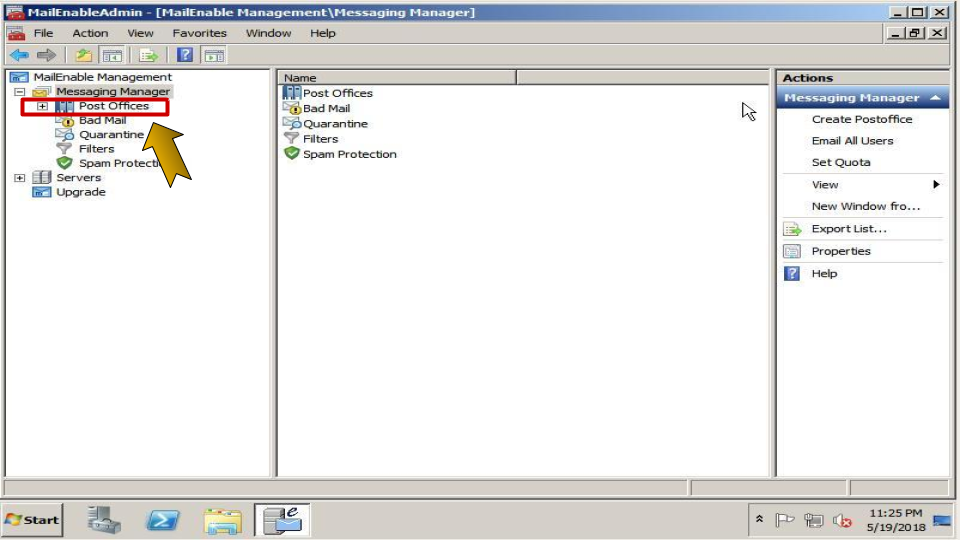The image size is (960, 540).
Task: Click Create Postoffice action
Action: tap(861, 119)
